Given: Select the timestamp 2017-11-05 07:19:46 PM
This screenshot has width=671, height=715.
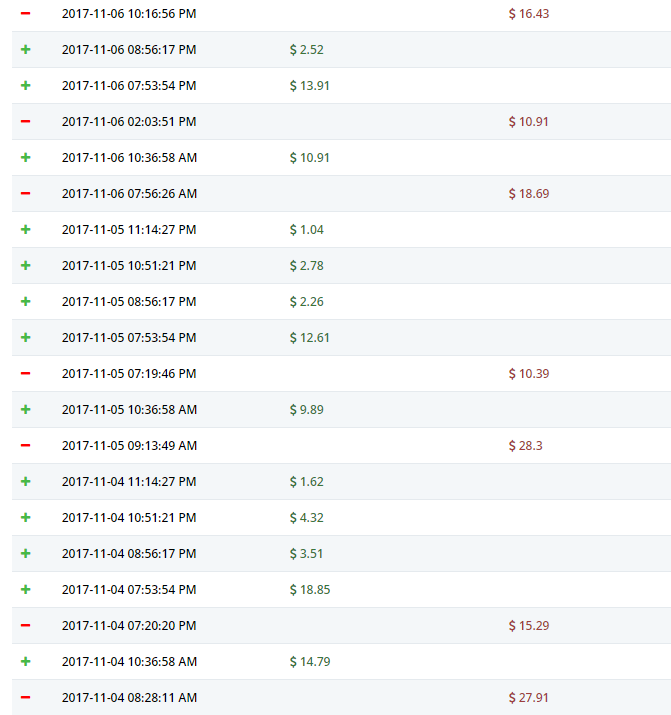Looking at the screenshot, I should coord(129,374).
